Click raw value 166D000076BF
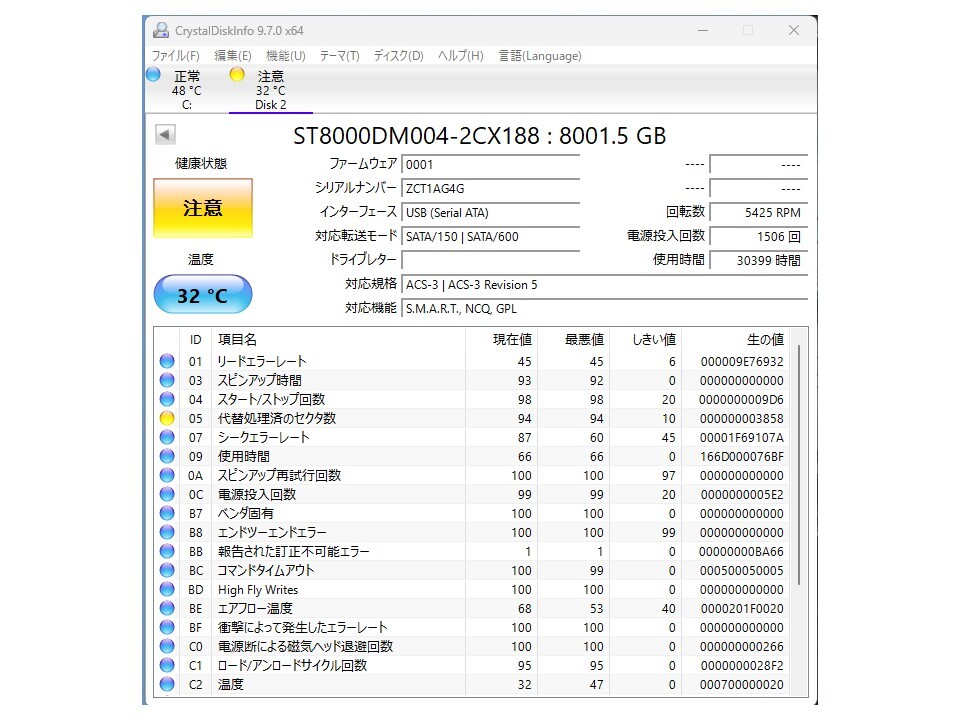960x720 pixels. (x=741, y=457)
